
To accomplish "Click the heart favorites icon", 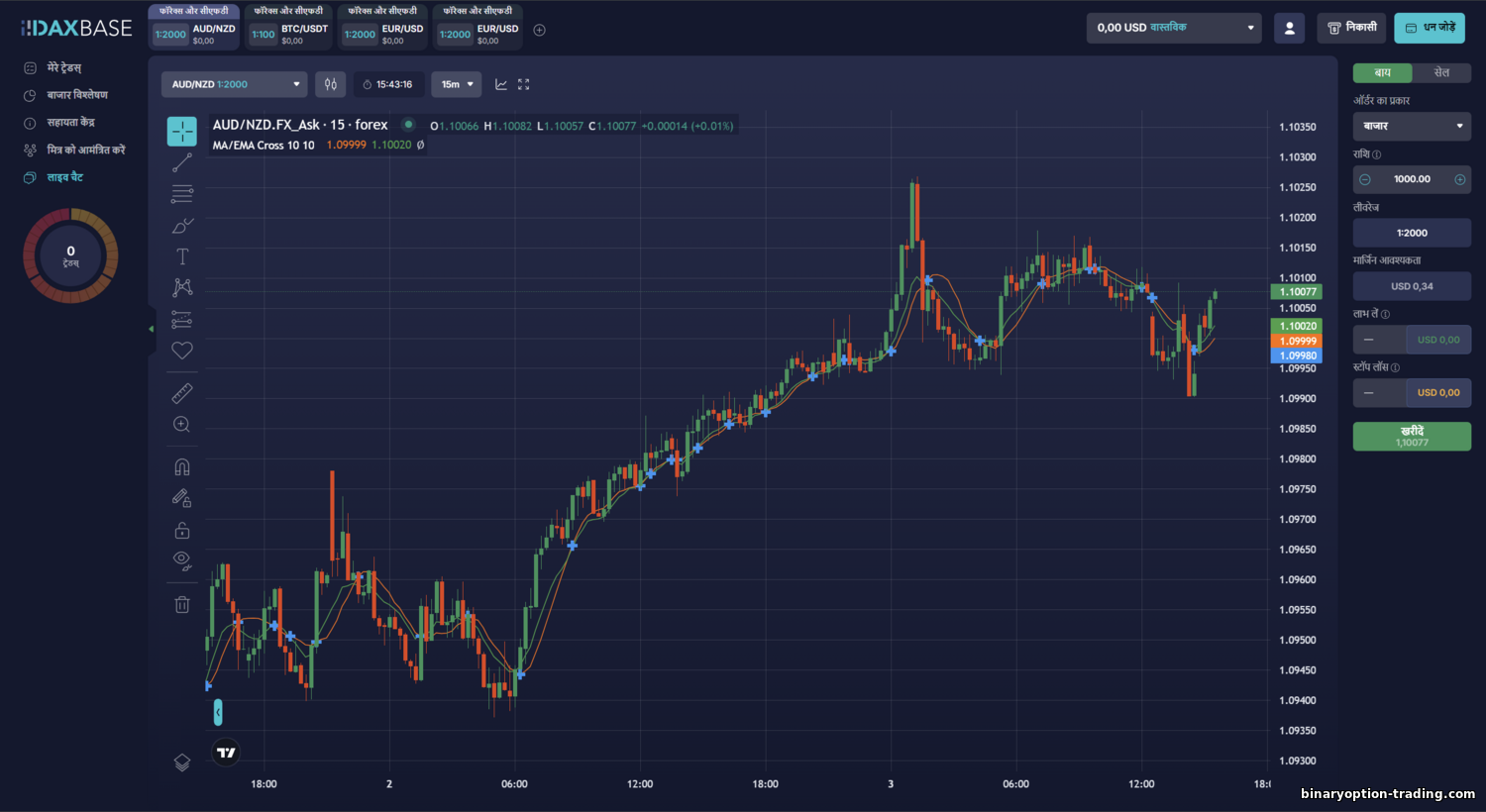I will pyautogui.click(x=182, y=350).
